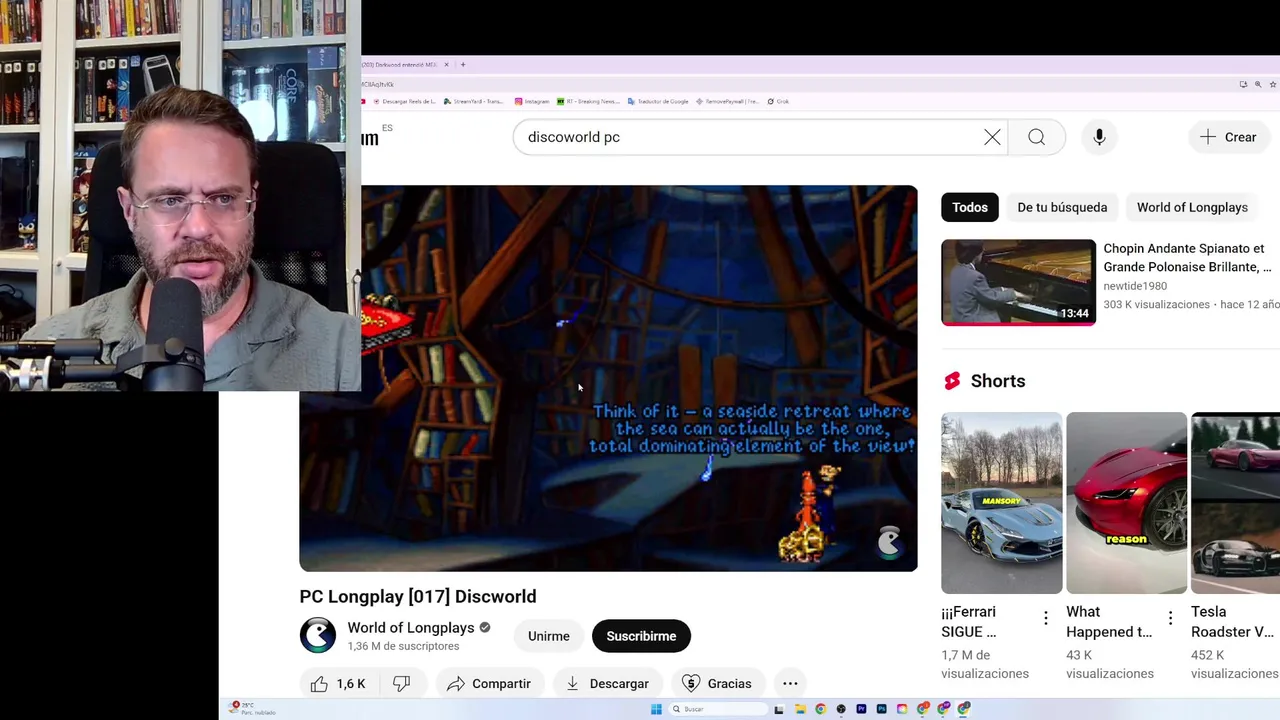Screen dimensions: 1280x720
Task: Dislike the Discworld longplay video
Action: (x=401, y=684)
